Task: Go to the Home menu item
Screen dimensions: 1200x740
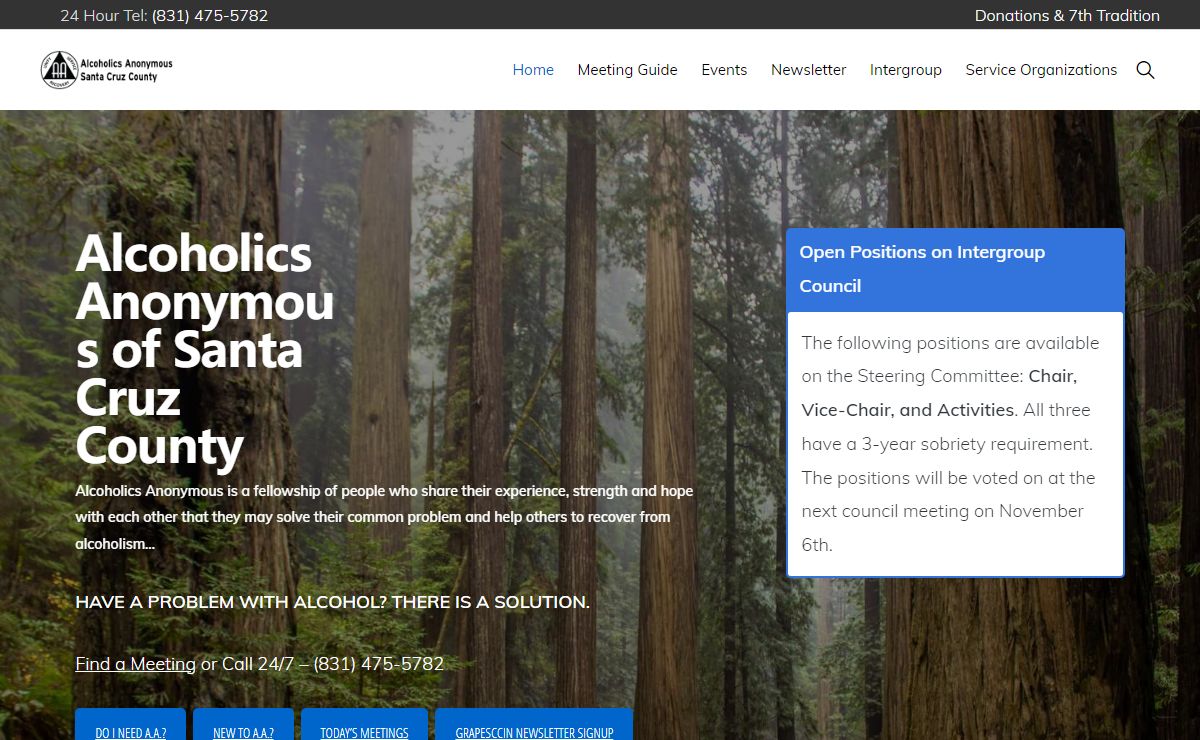Action: click(533, 70)
